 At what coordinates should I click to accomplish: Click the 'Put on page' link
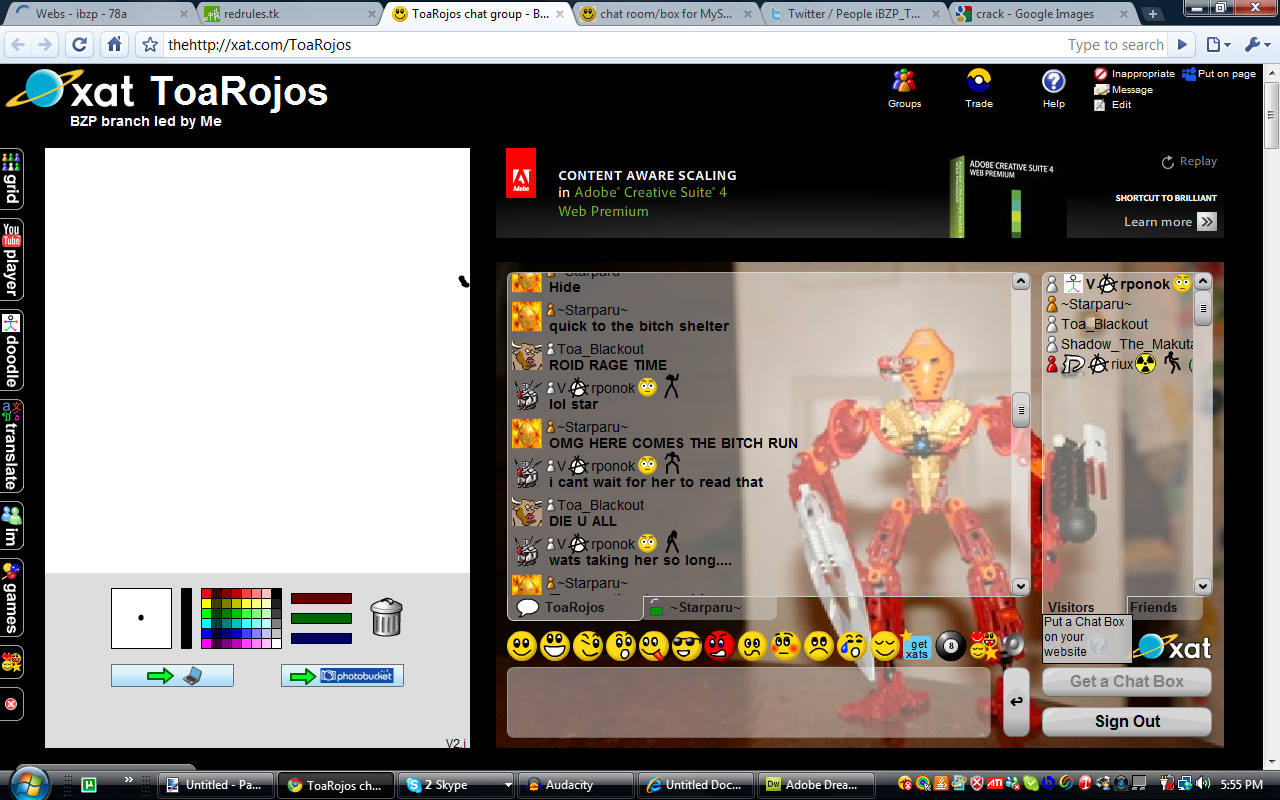click(1219, 74)
